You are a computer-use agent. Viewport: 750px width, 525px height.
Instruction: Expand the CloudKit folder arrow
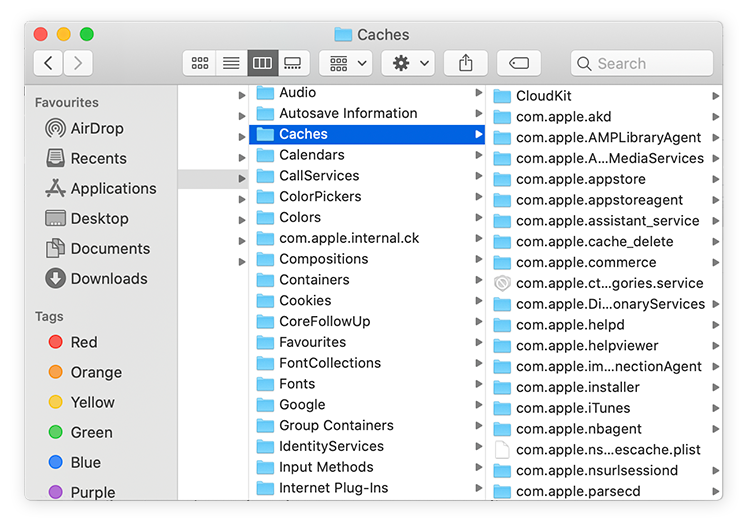coord(715,96)
